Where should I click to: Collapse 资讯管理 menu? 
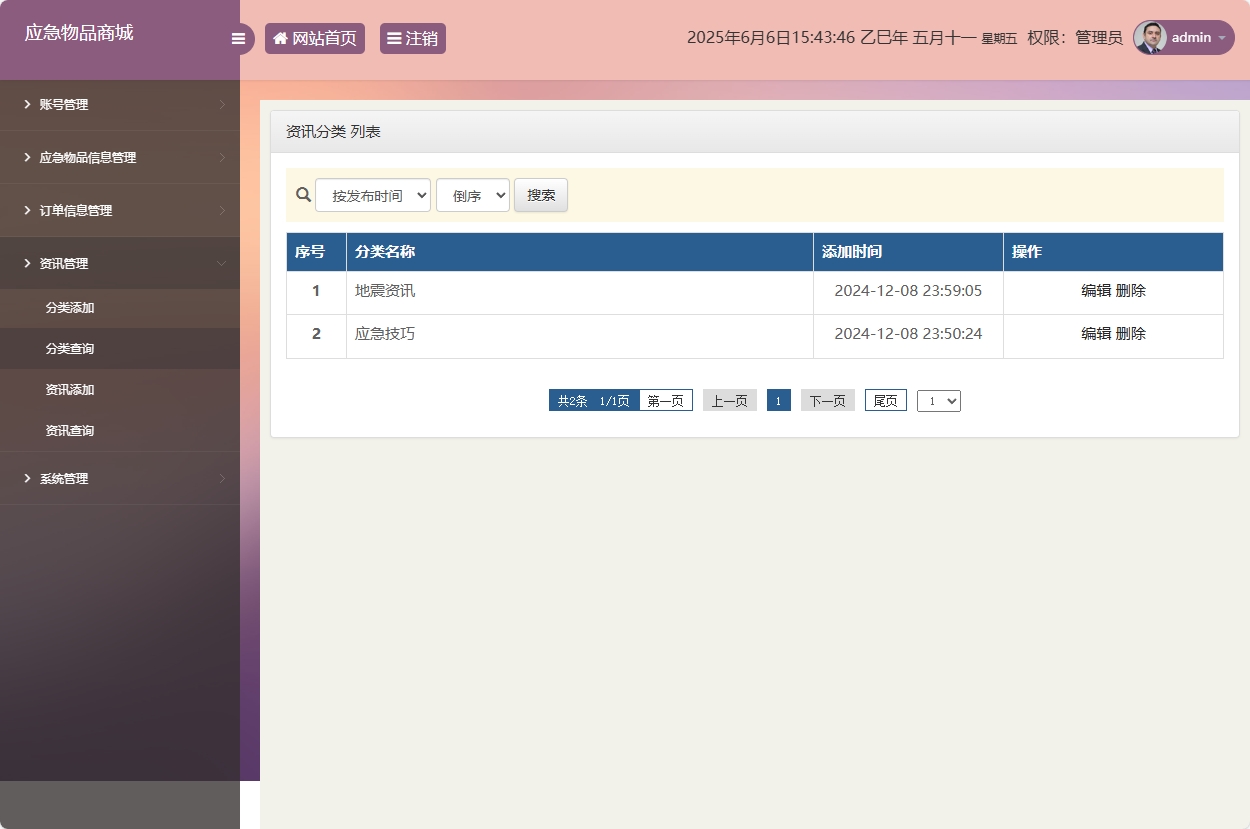(120, 263)
